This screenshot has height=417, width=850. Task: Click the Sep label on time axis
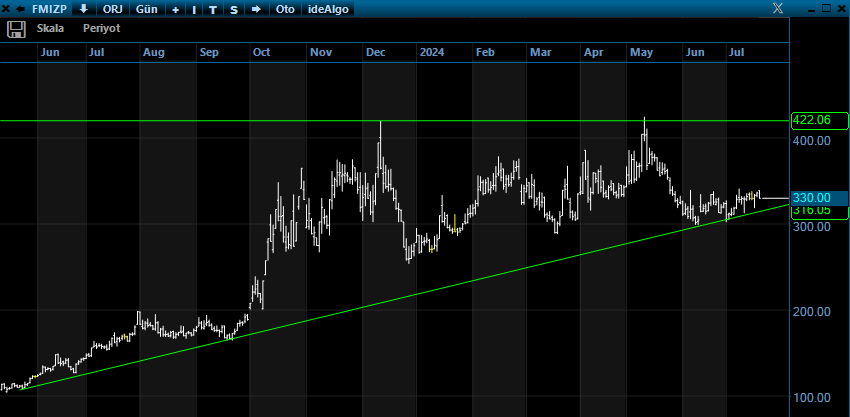pos(209,53)
